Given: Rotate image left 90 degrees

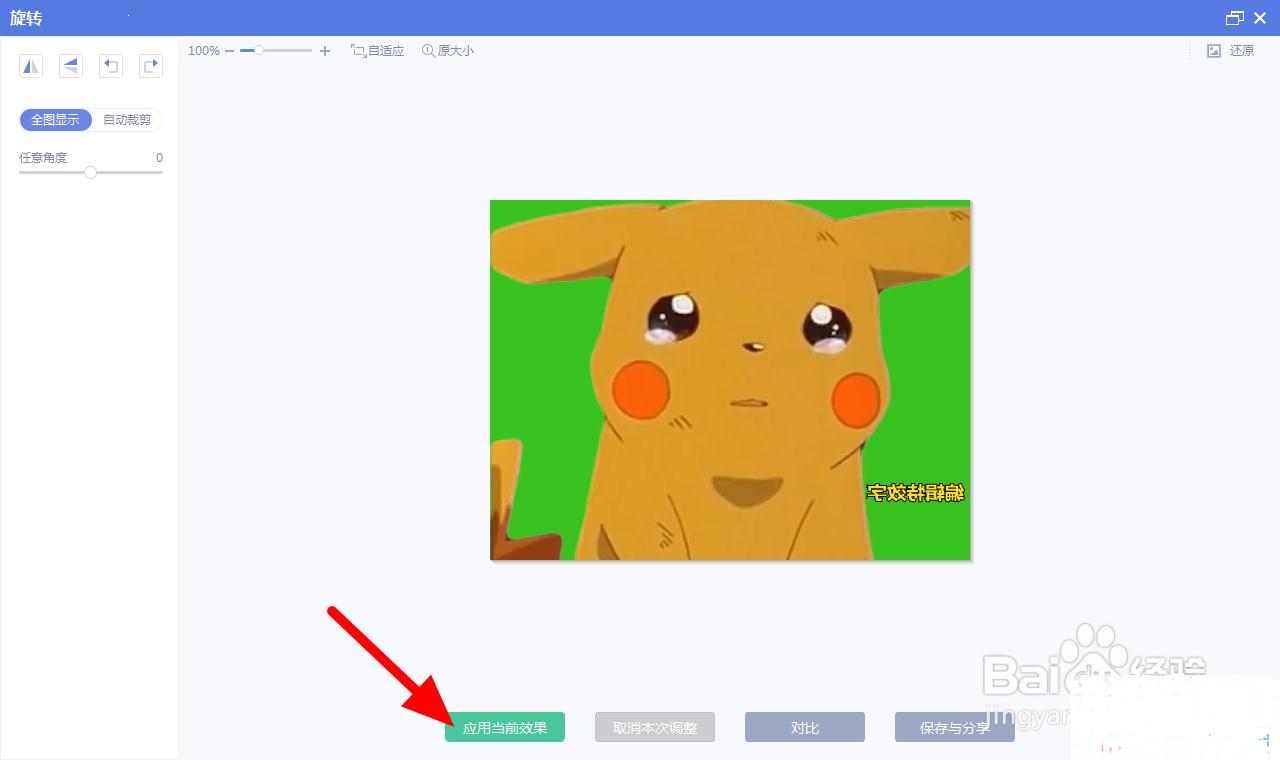Looking at the screenshot, I should tap(111, 66).
